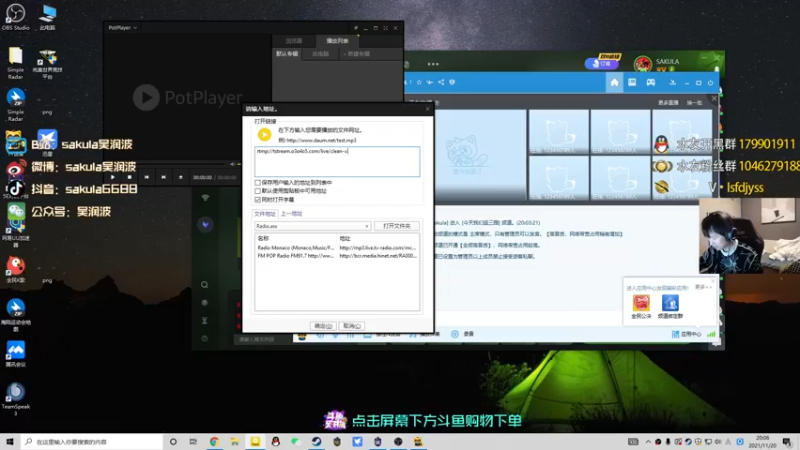800x450 pixels.
Task: Open Chrome from the taskbar
Action: (214, 441)
